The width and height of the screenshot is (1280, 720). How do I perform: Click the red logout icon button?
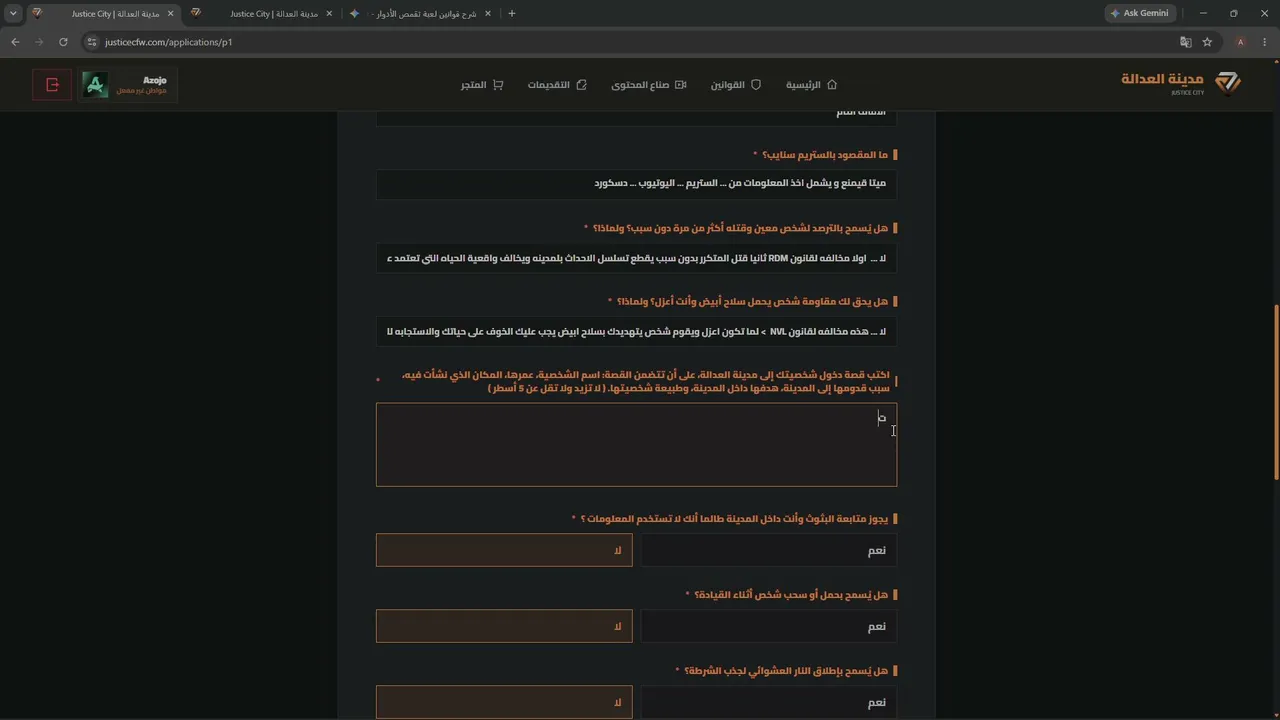tap(52, 85)
